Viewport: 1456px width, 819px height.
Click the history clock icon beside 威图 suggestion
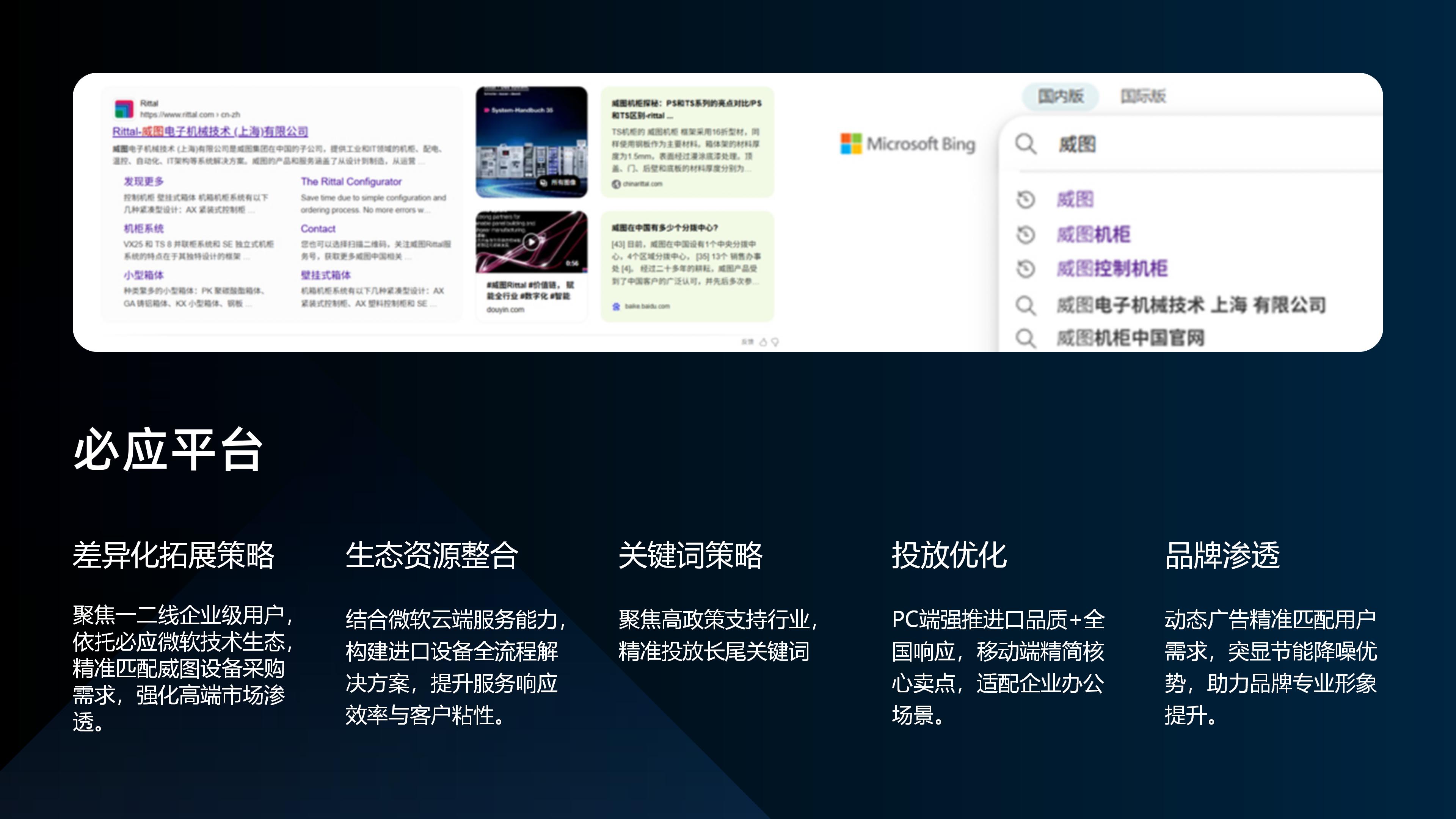(x=1026, y=199)
